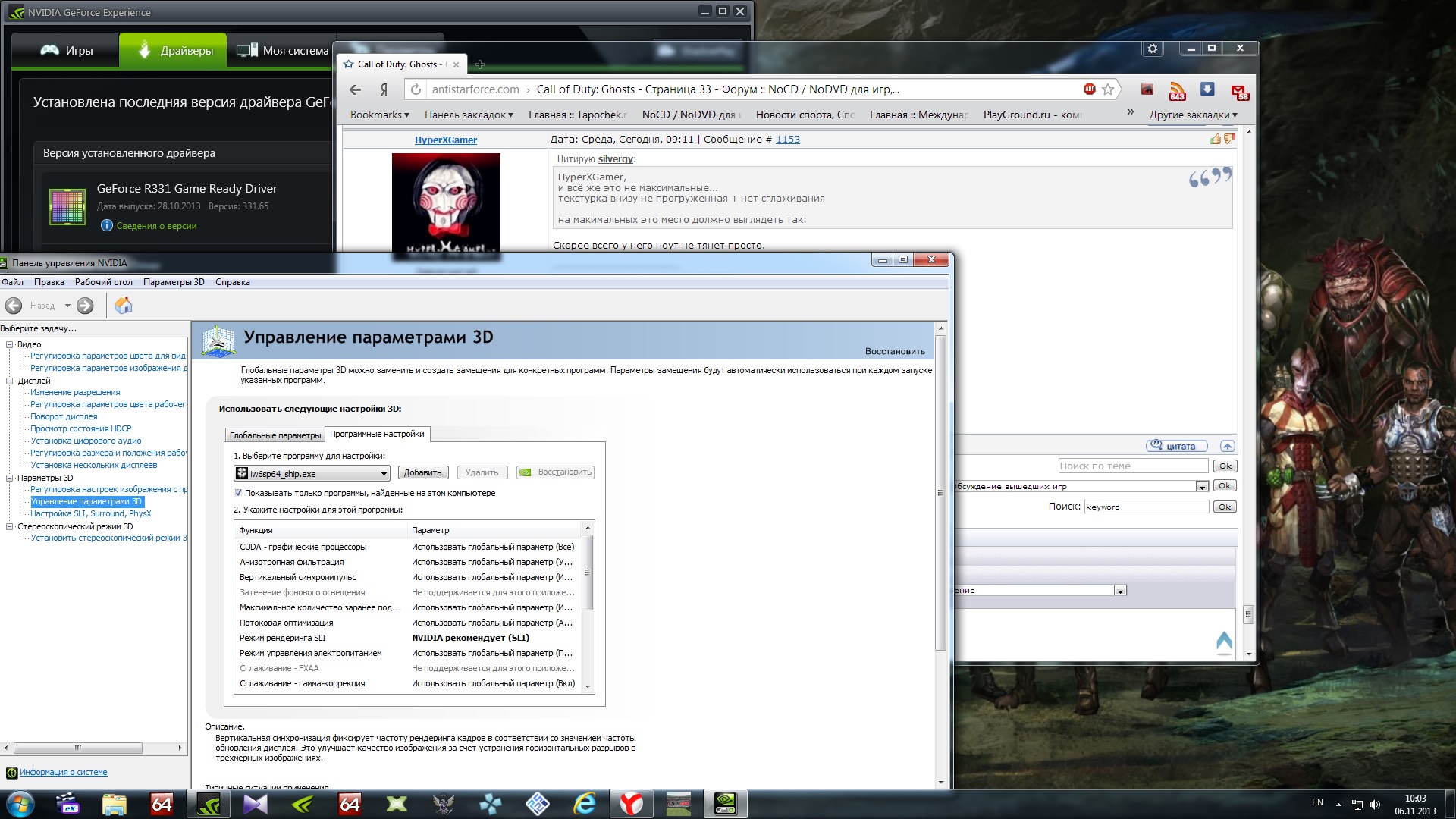Open the blue download arrow extension
Viewport: 1456px width, 819px height.
pyautogui.click(x=1207, y=89)
